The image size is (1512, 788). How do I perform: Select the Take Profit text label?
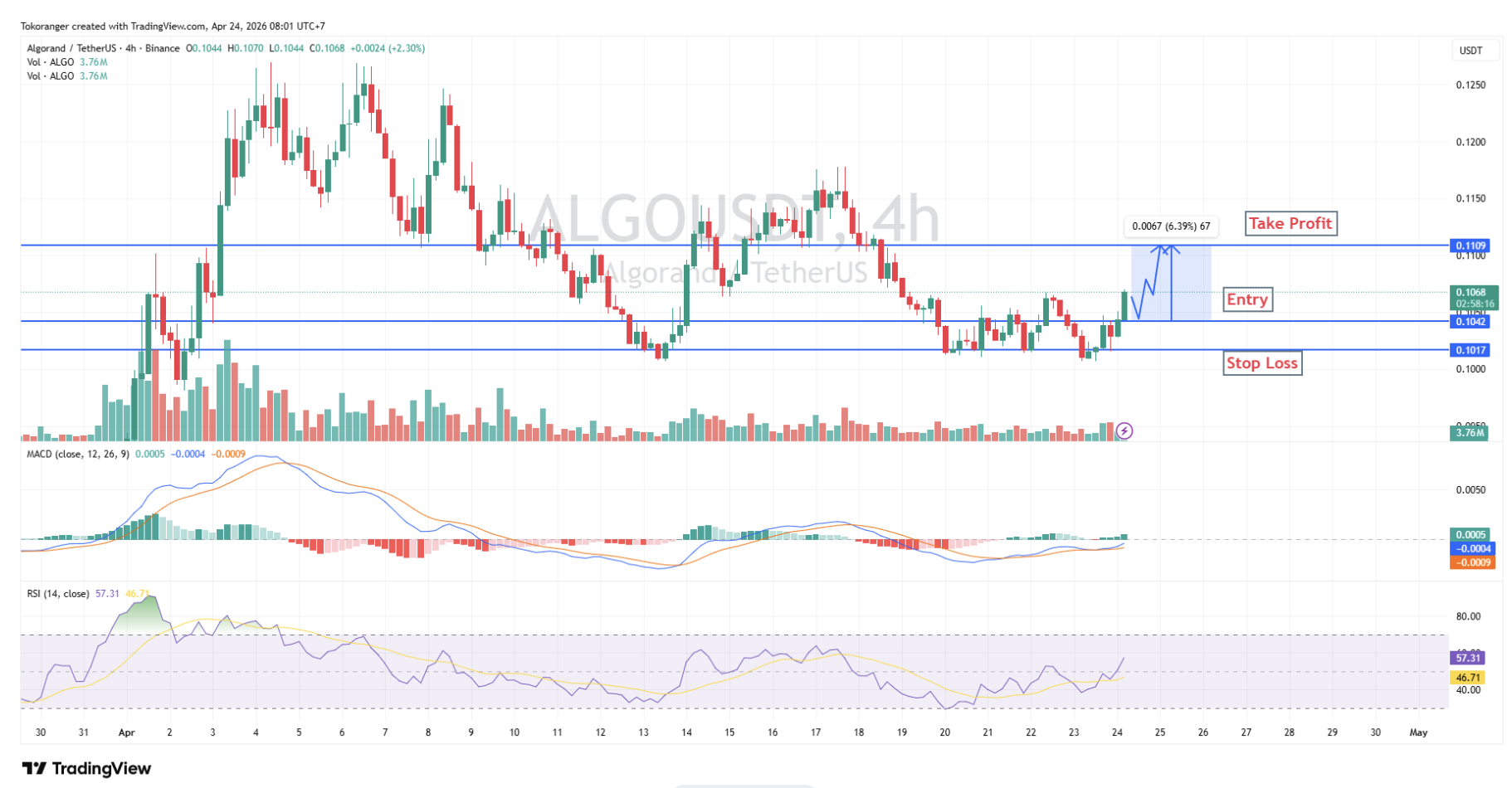click(1290, 223)
